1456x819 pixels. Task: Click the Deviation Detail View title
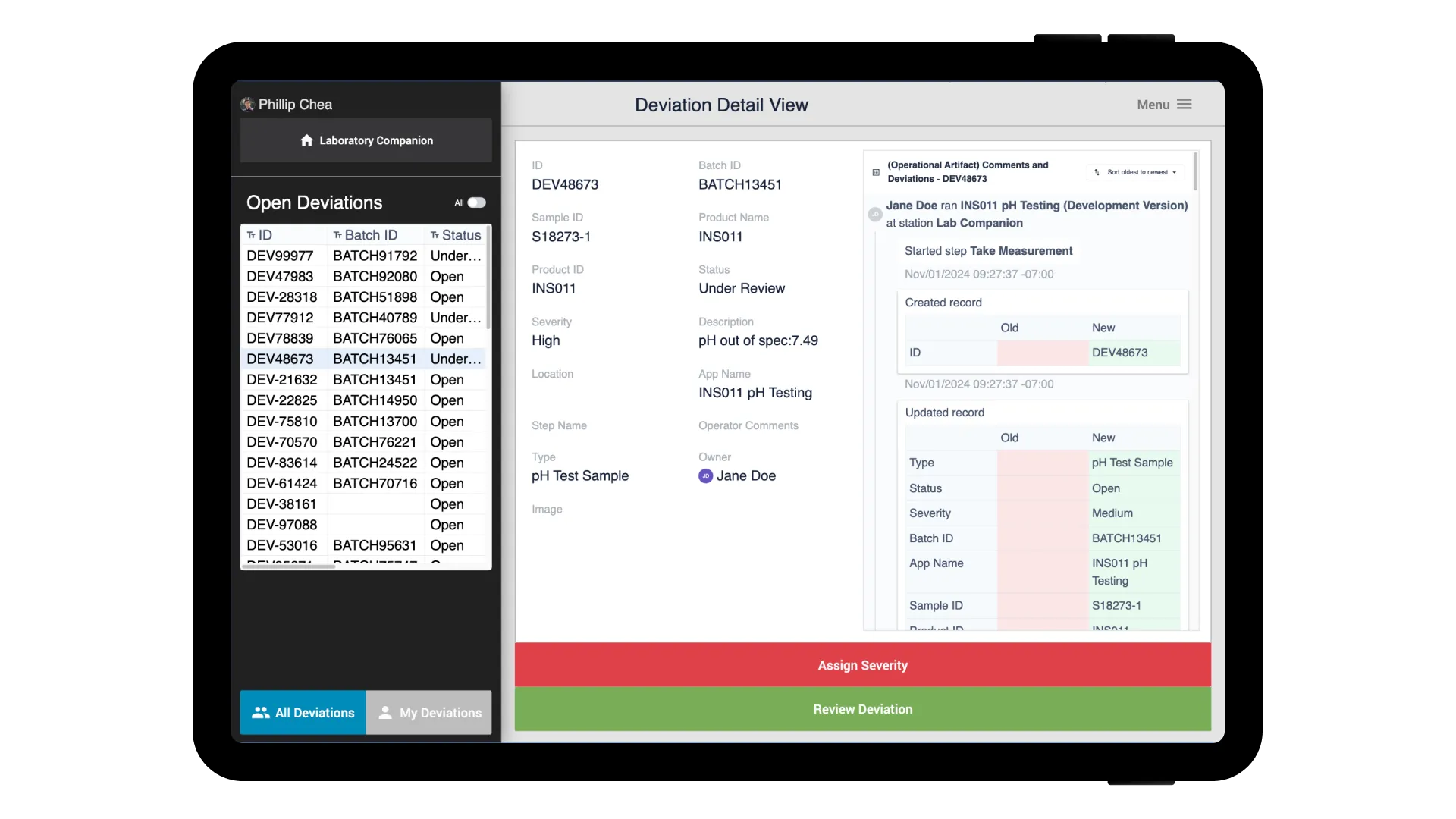click(x=721, y=105)
